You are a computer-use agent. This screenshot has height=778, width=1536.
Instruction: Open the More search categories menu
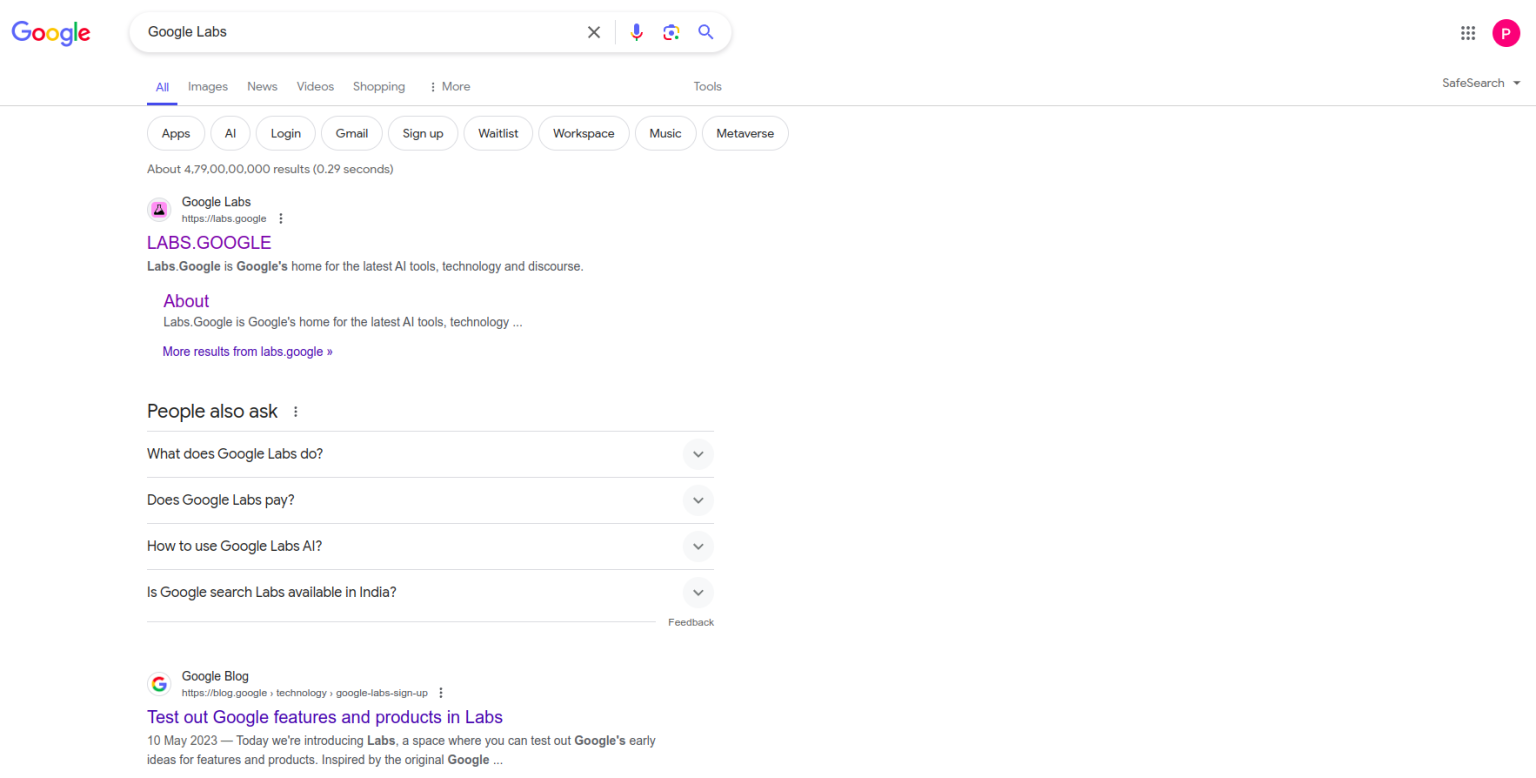pyautogui.click(x=449, y=87)
